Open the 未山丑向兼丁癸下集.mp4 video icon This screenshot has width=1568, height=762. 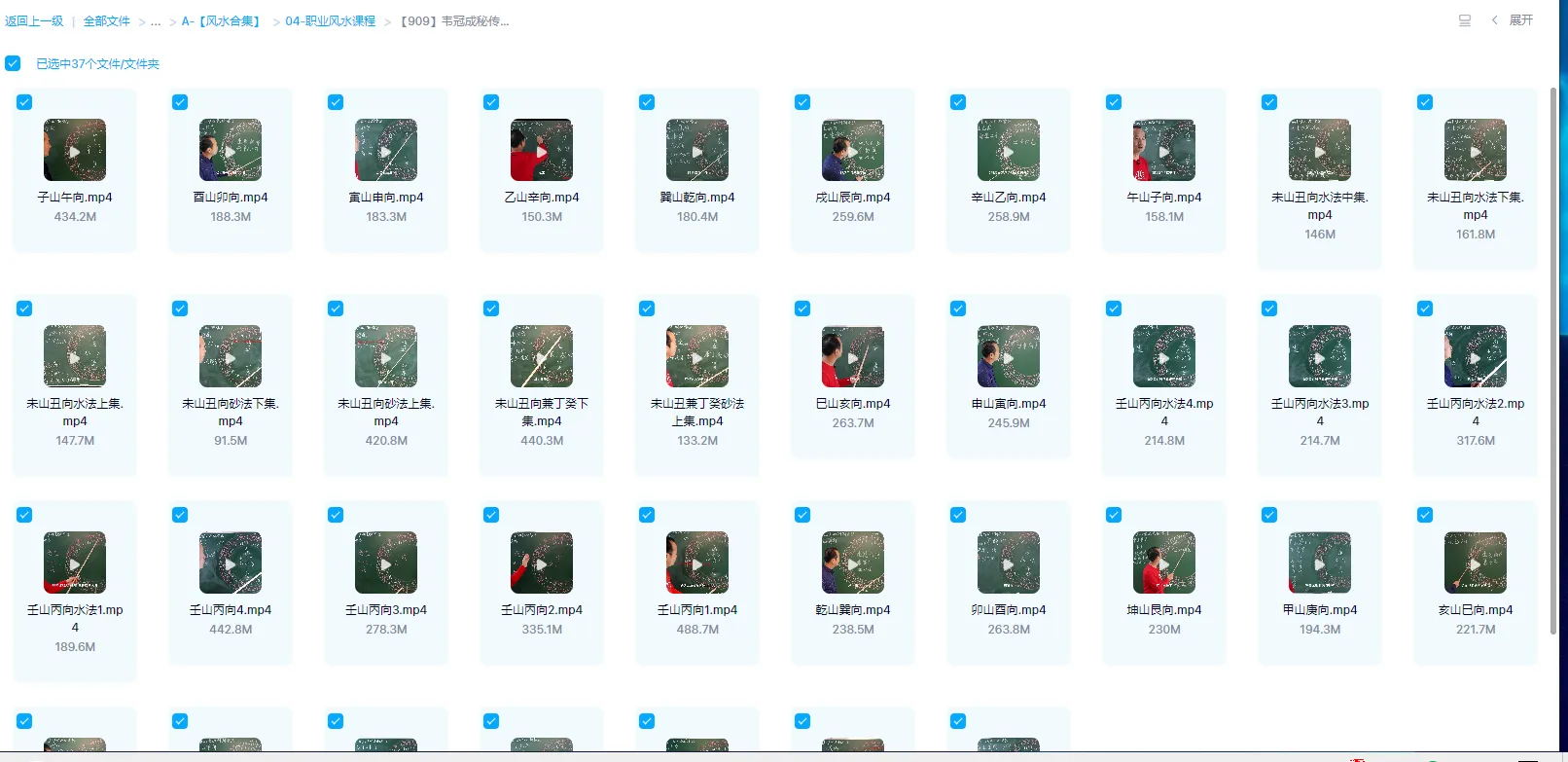click(542, 356)
